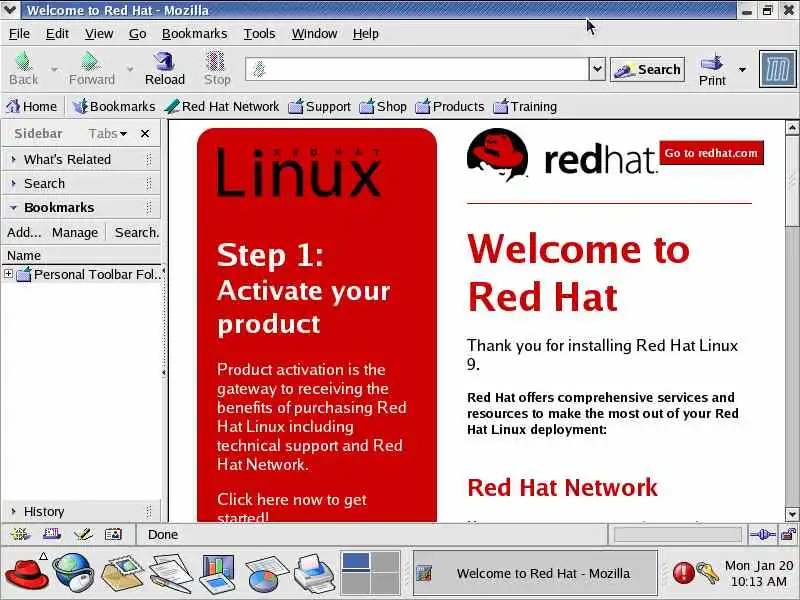Expand the Search sidebar panel

point(82,184)
